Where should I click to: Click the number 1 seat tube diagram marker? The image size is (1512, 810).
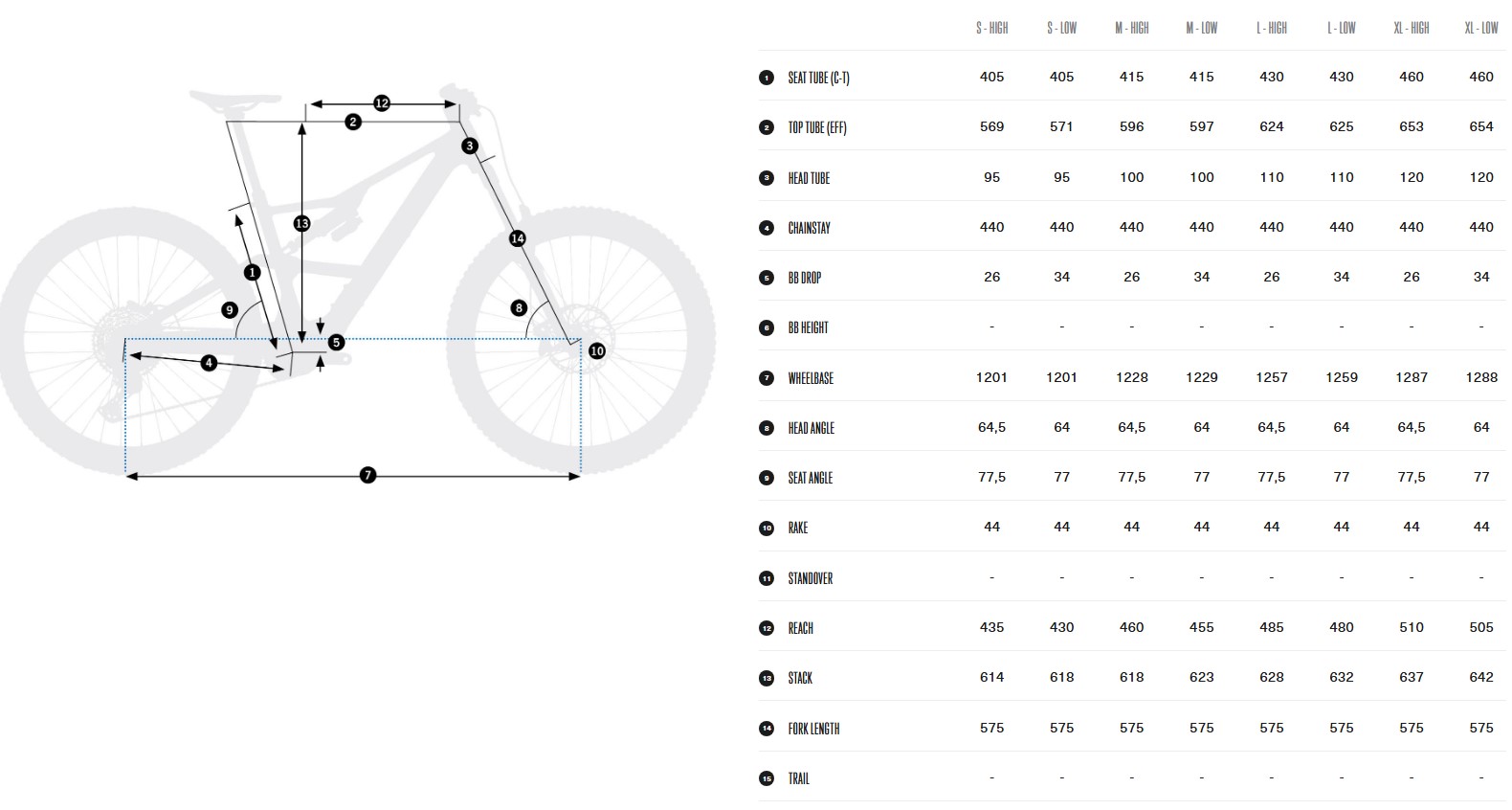tap(253, 273)
